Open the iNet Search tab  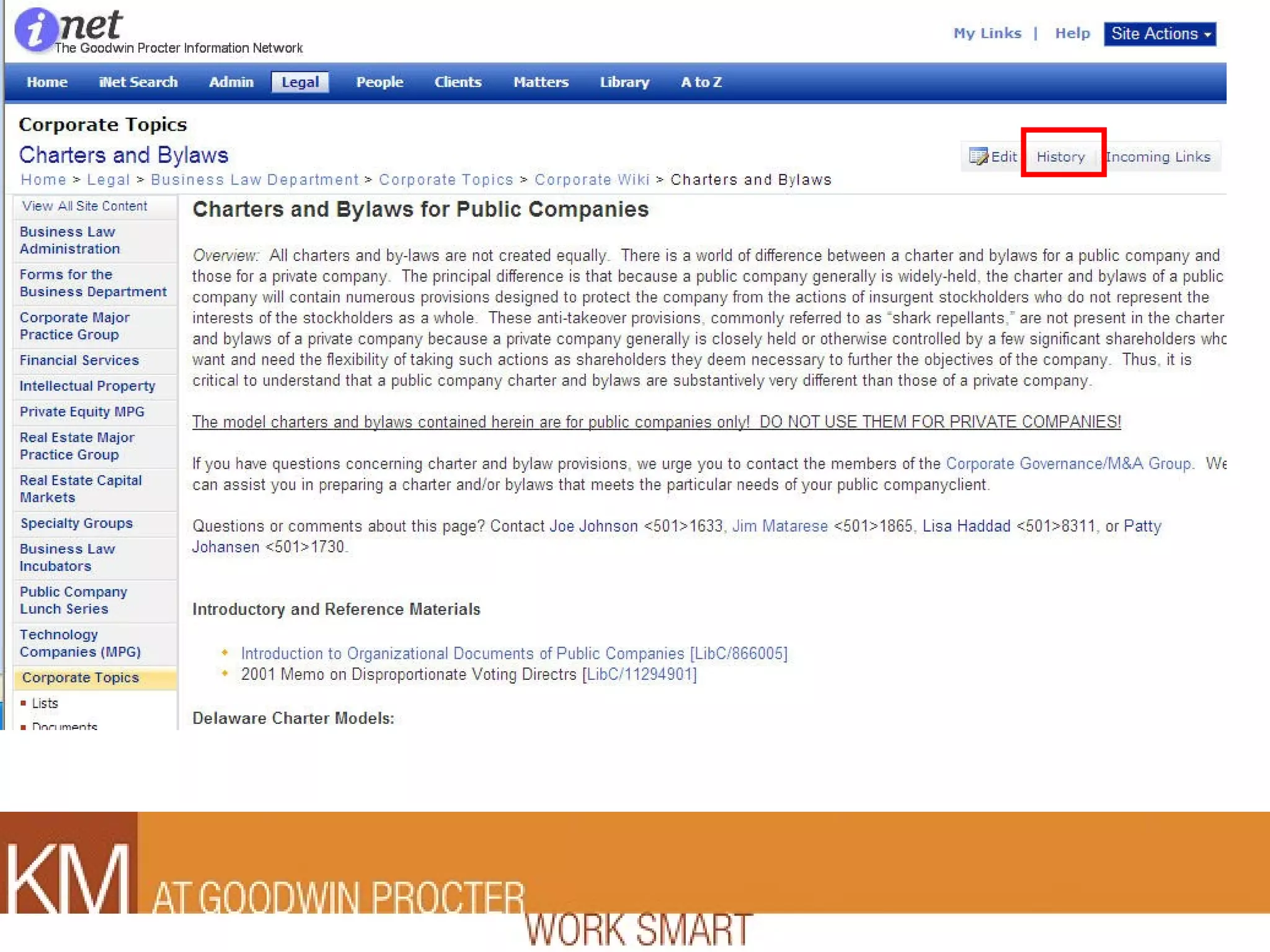(x=138, y=82)
